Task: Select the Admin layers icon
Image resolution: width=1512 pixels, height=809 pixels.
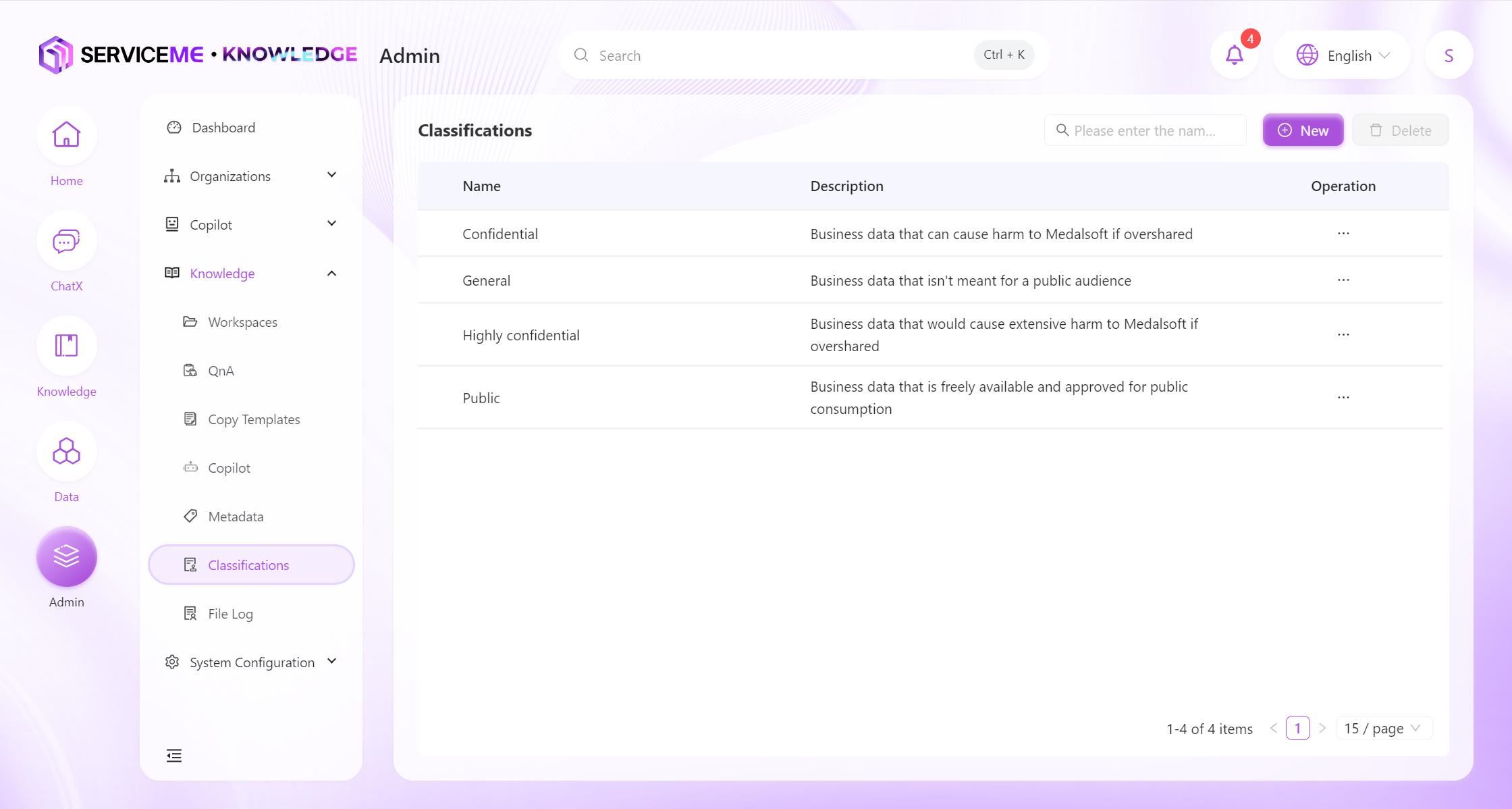Action: 66,556
